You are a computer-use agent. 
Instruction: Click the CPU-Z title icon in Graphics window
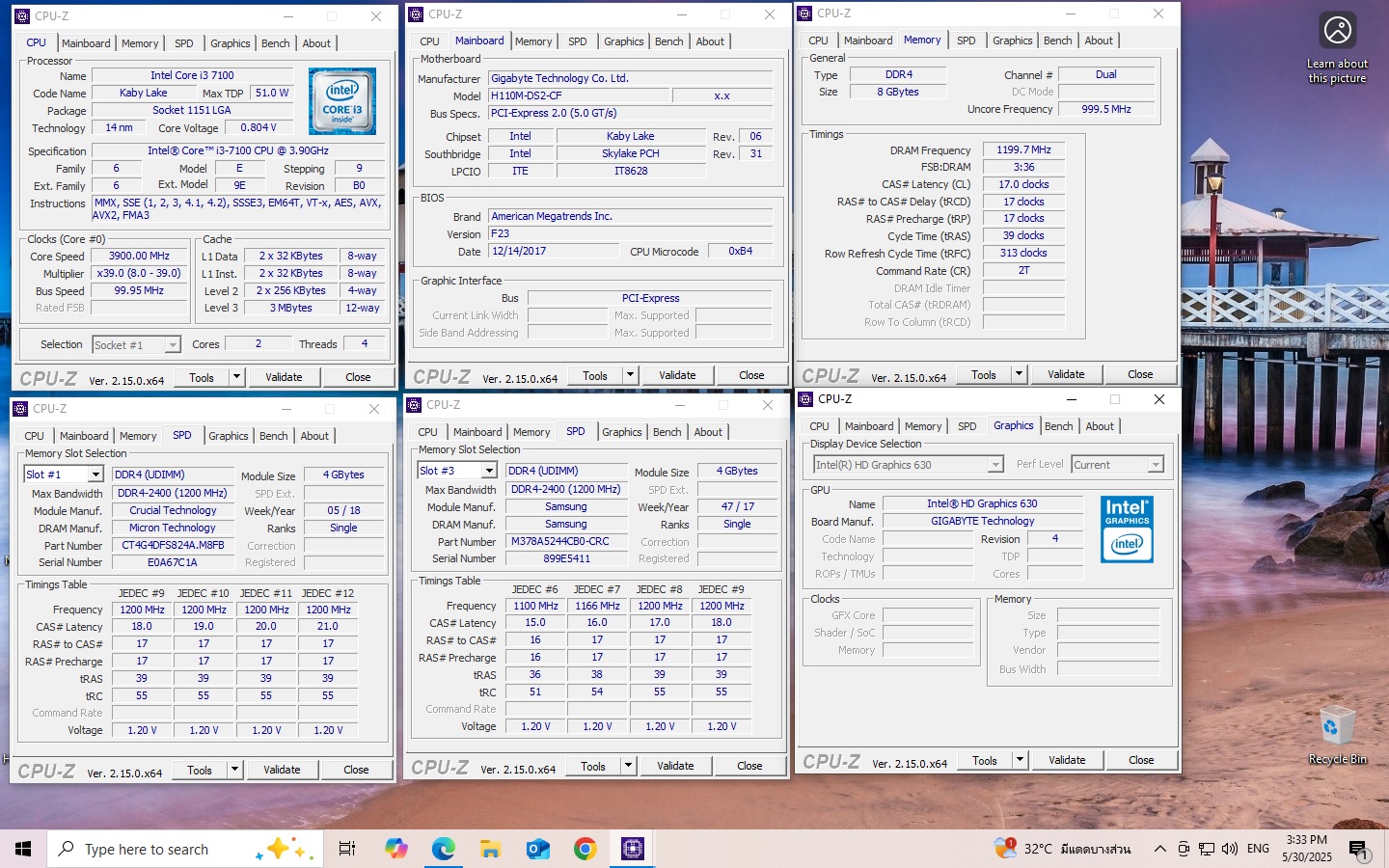[x=805, y=399]
